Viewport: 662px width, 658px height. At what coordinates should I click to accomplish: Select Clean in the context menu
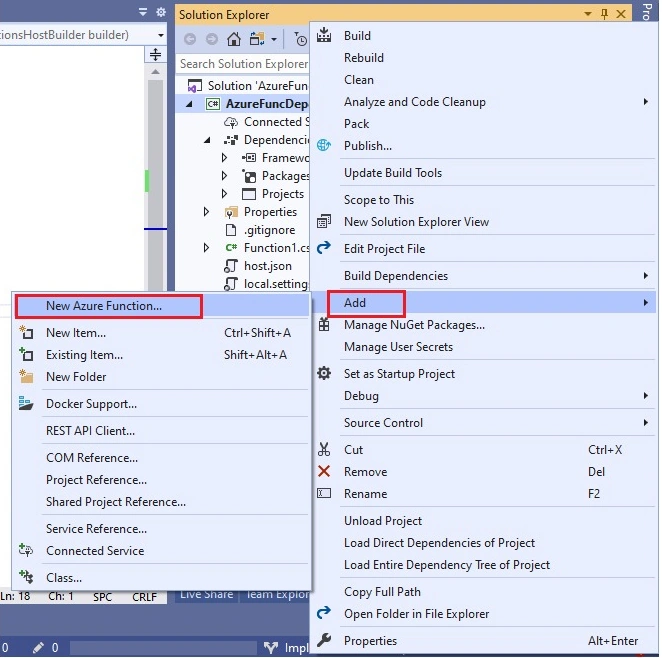tap(358, 79)
